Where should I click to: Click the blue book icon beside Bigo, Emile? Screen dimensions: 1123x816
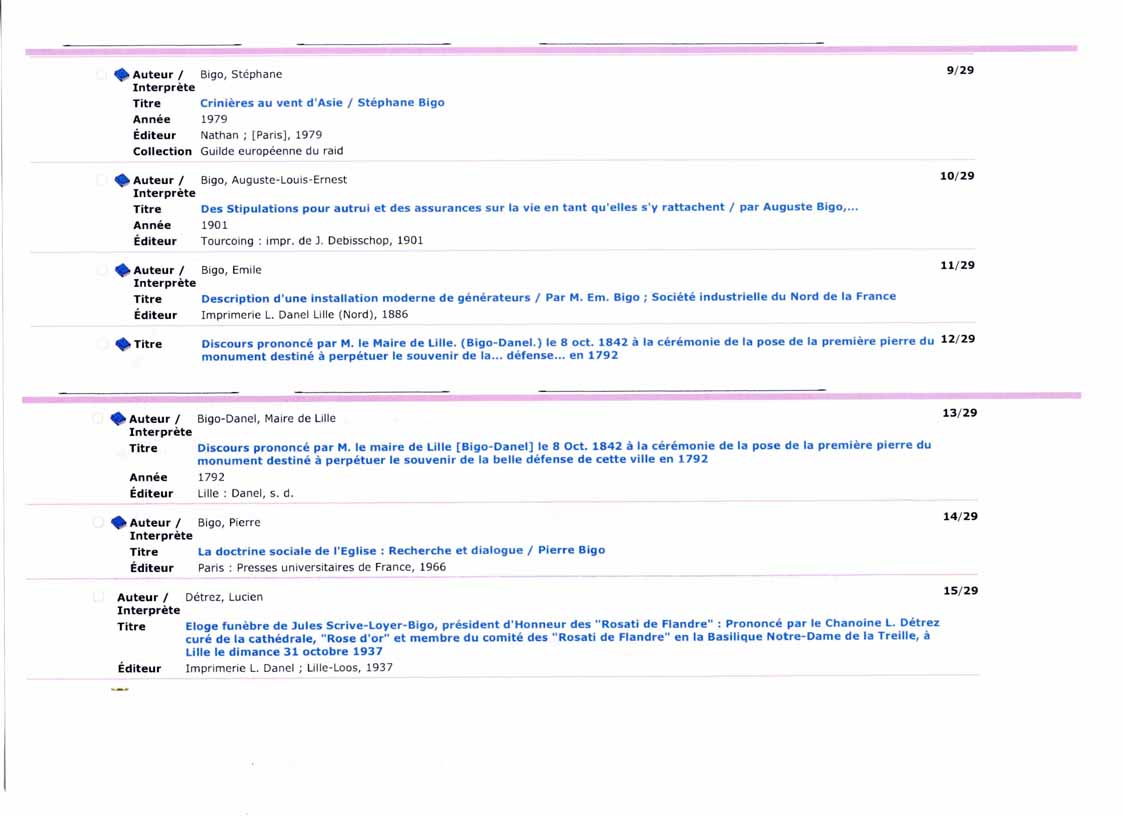pos(122,270)
